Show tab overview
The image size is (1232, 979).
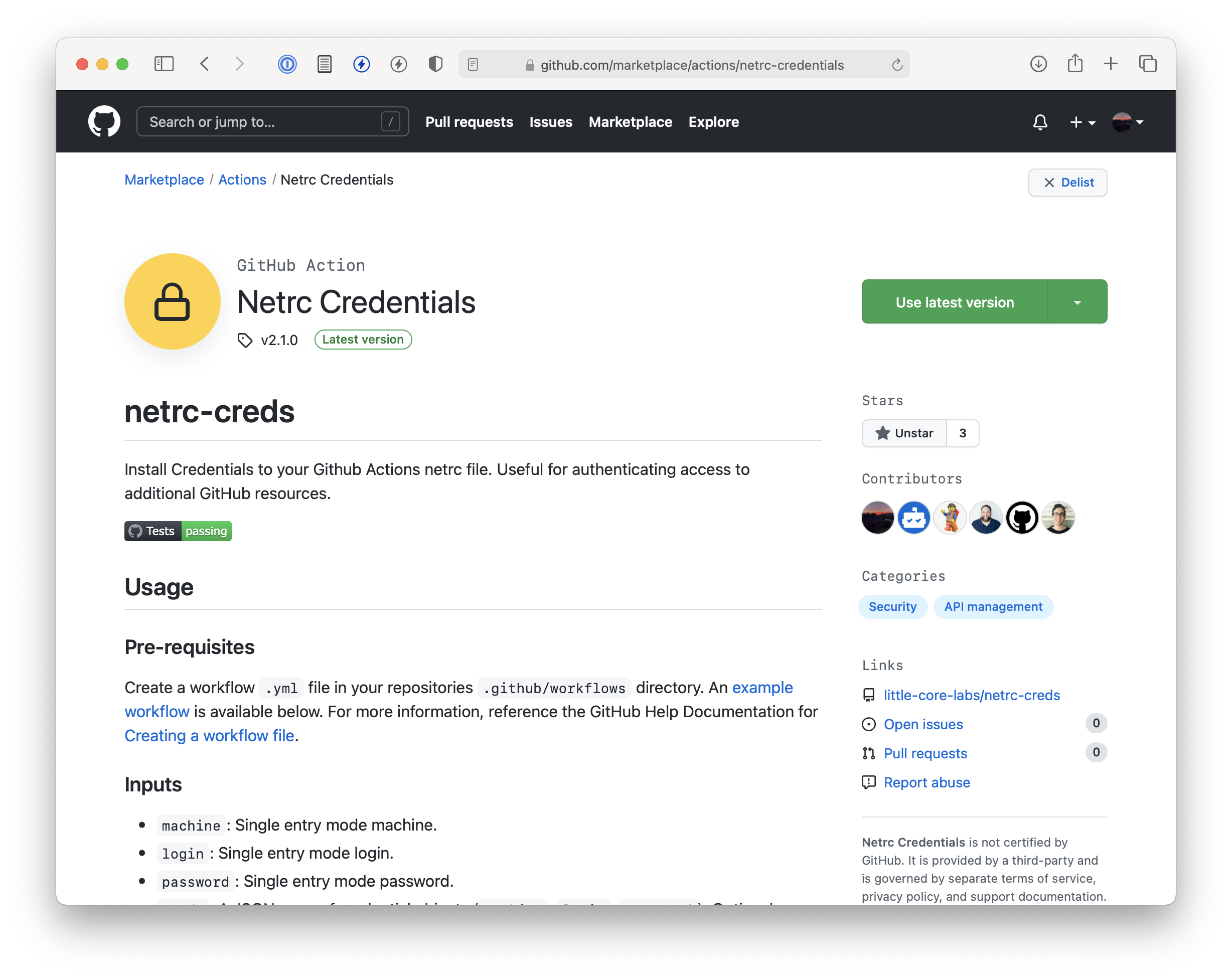click(x=1147, y=64)
